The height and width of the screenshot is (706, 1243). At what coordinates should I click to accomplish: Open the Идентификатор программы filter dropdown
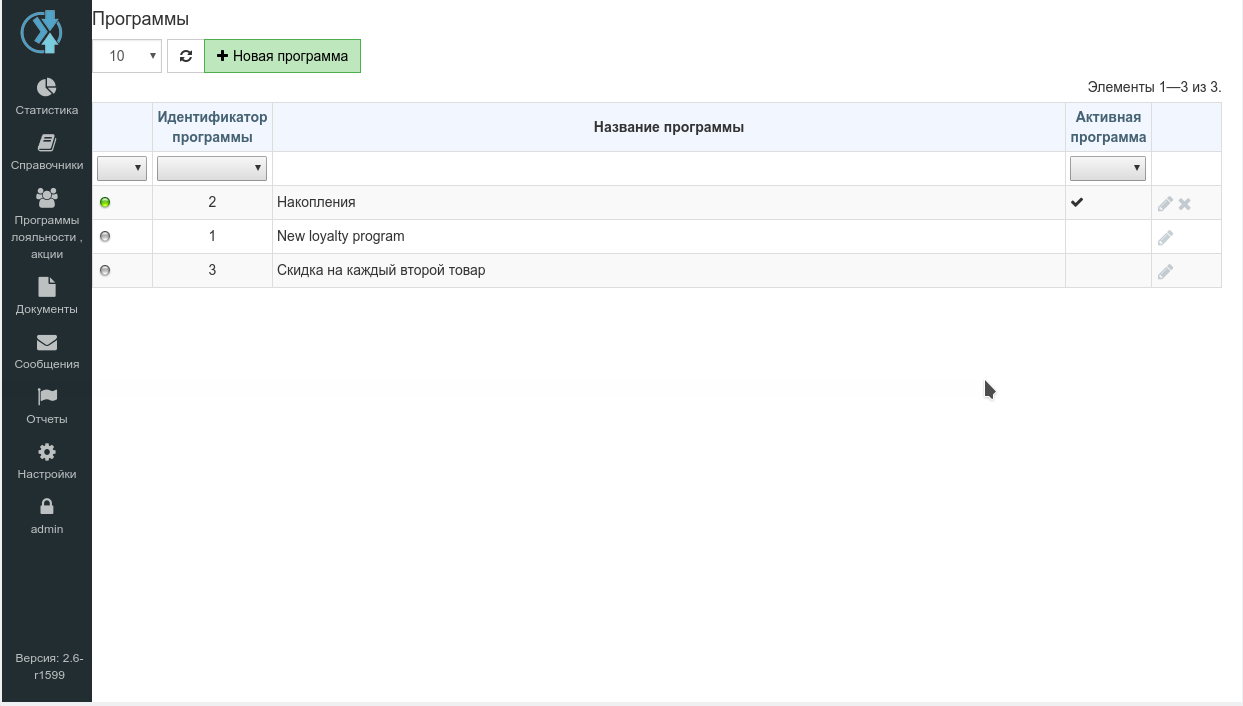coord(212,168)
